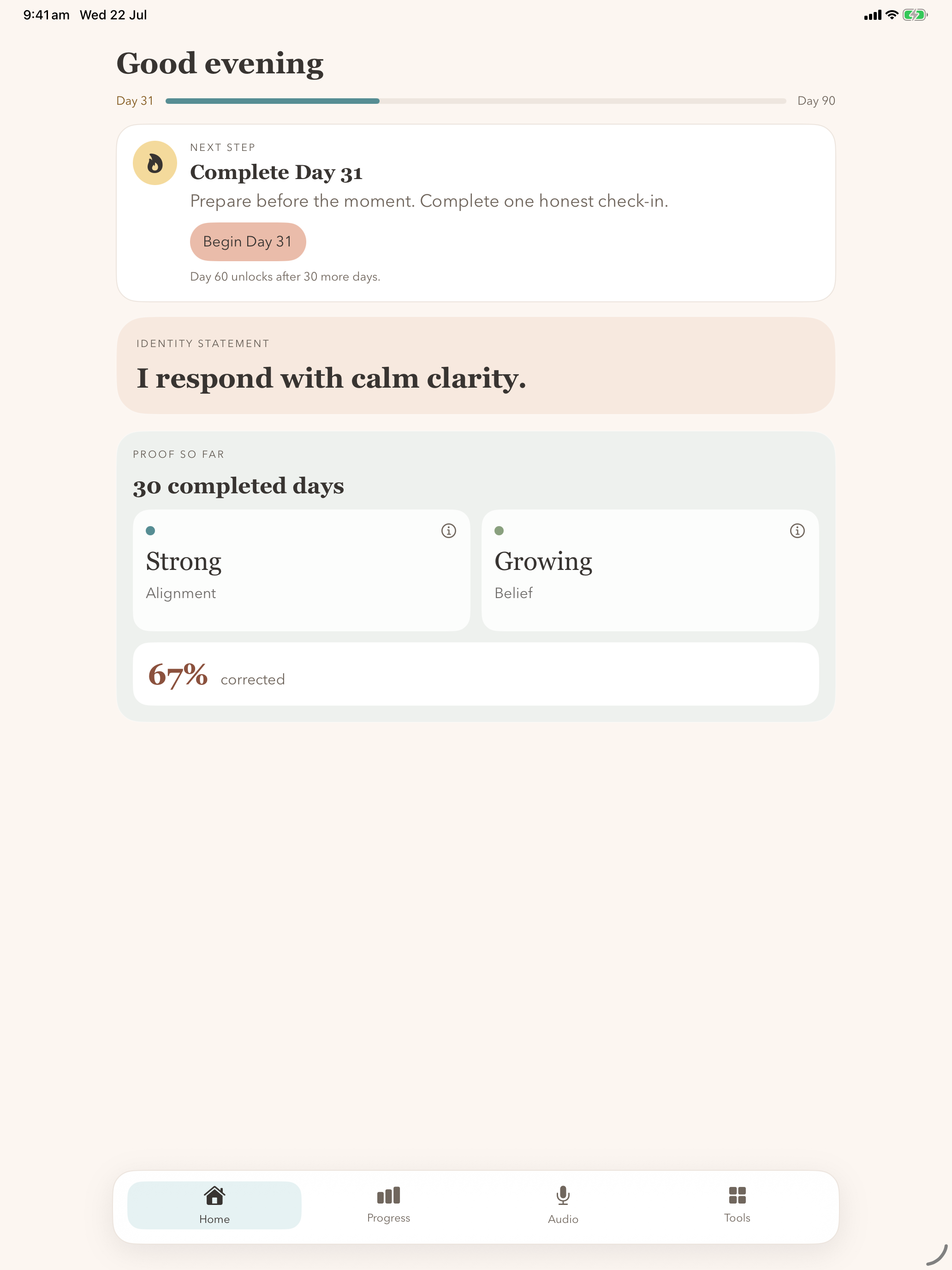The image size is (952, 1270).
Task: Tap the 30 completed days heading
Action: [238, 486]
